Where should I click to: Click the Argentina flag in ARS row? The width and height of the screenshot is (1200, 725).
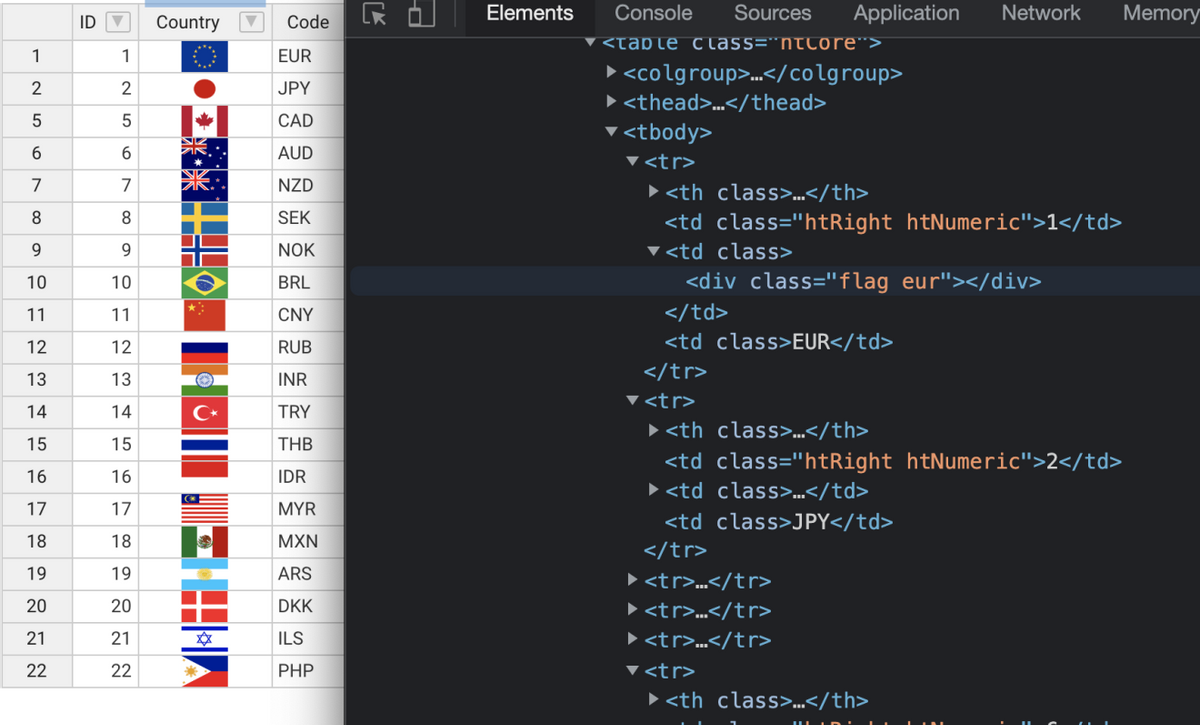coord(204,573)
